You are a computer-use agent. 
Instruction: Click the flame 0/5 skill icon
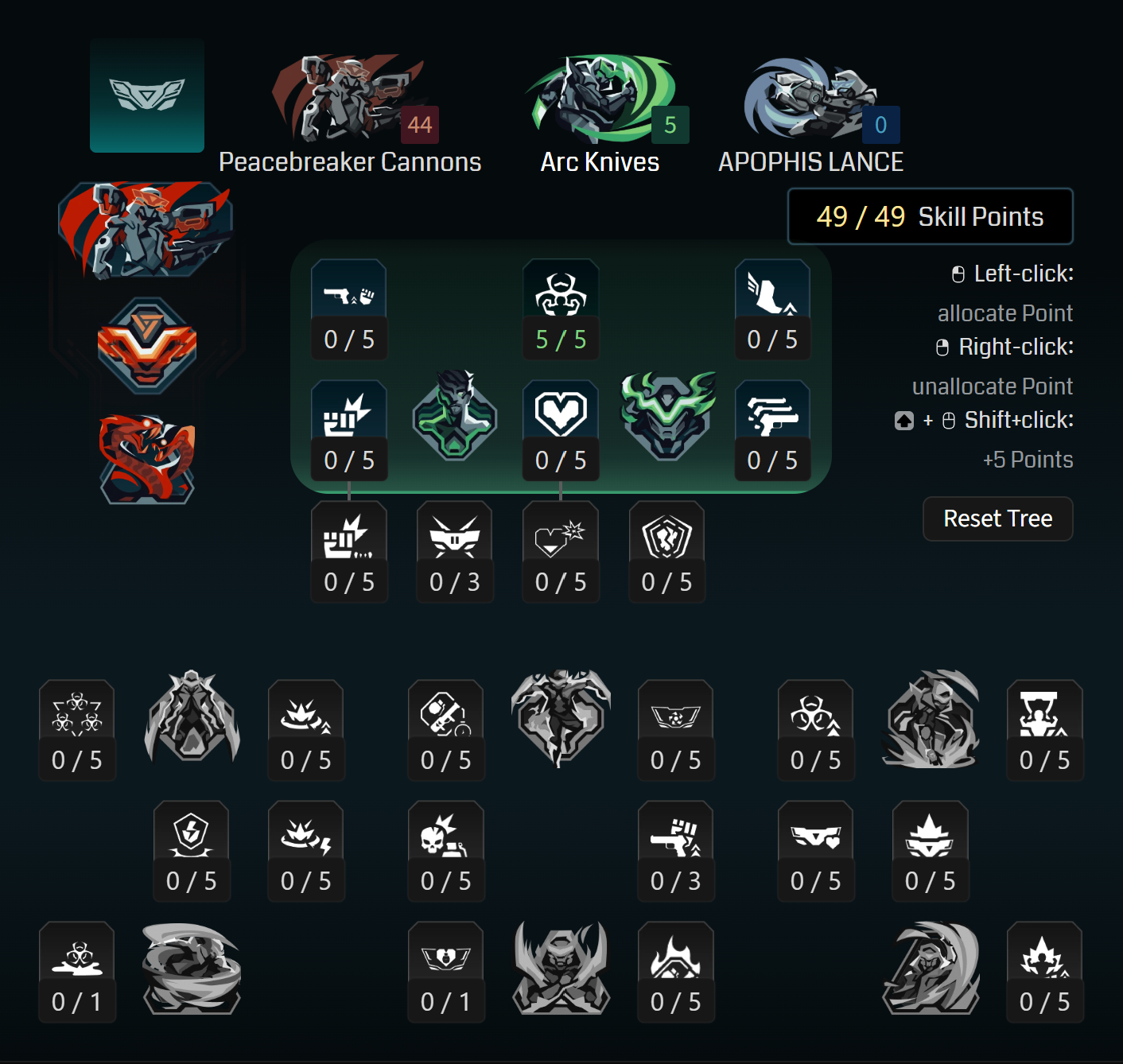[675, 972]
